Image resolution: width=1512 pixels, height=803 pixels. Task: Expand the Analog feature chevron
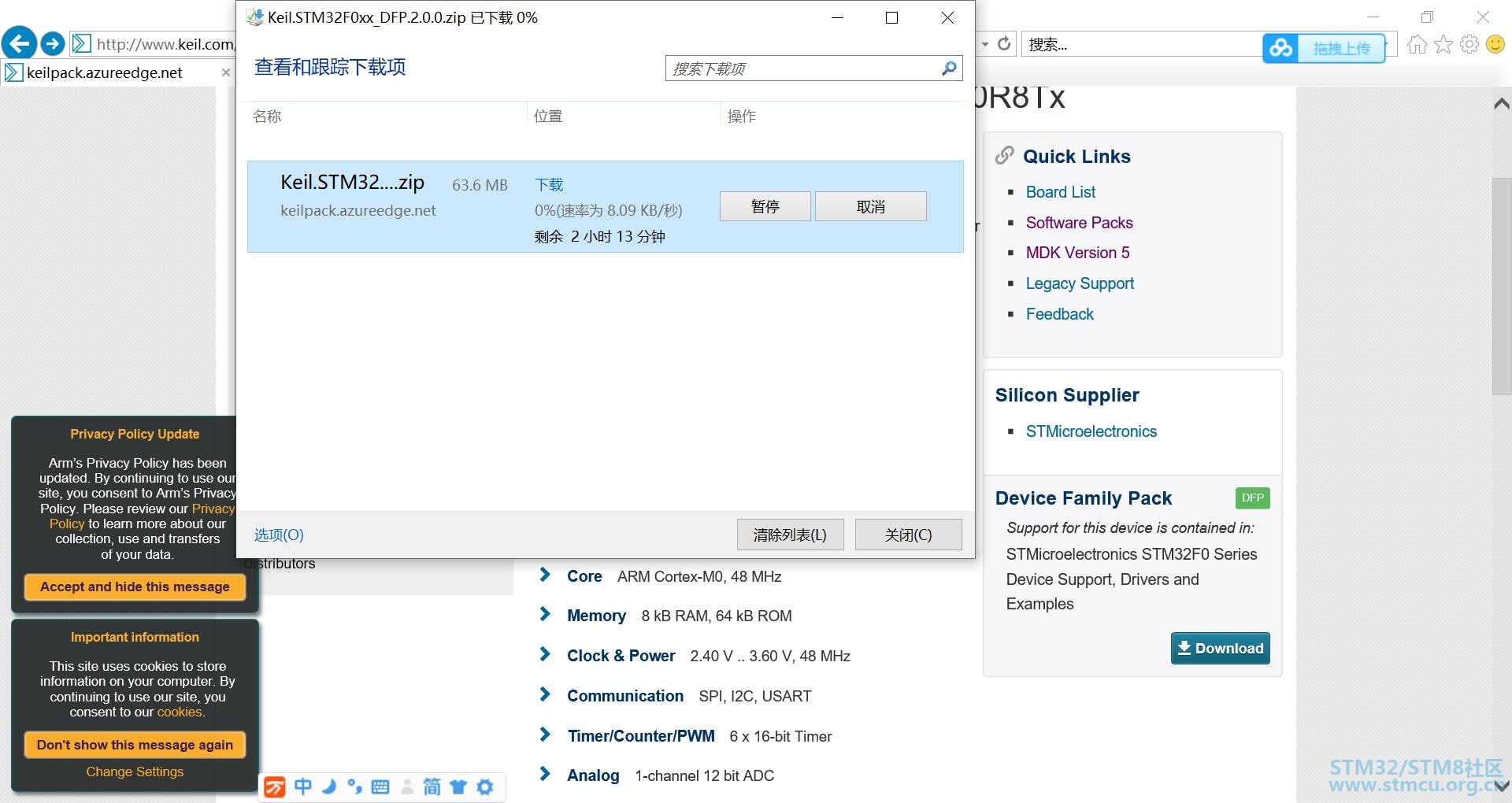coord(544,774)
